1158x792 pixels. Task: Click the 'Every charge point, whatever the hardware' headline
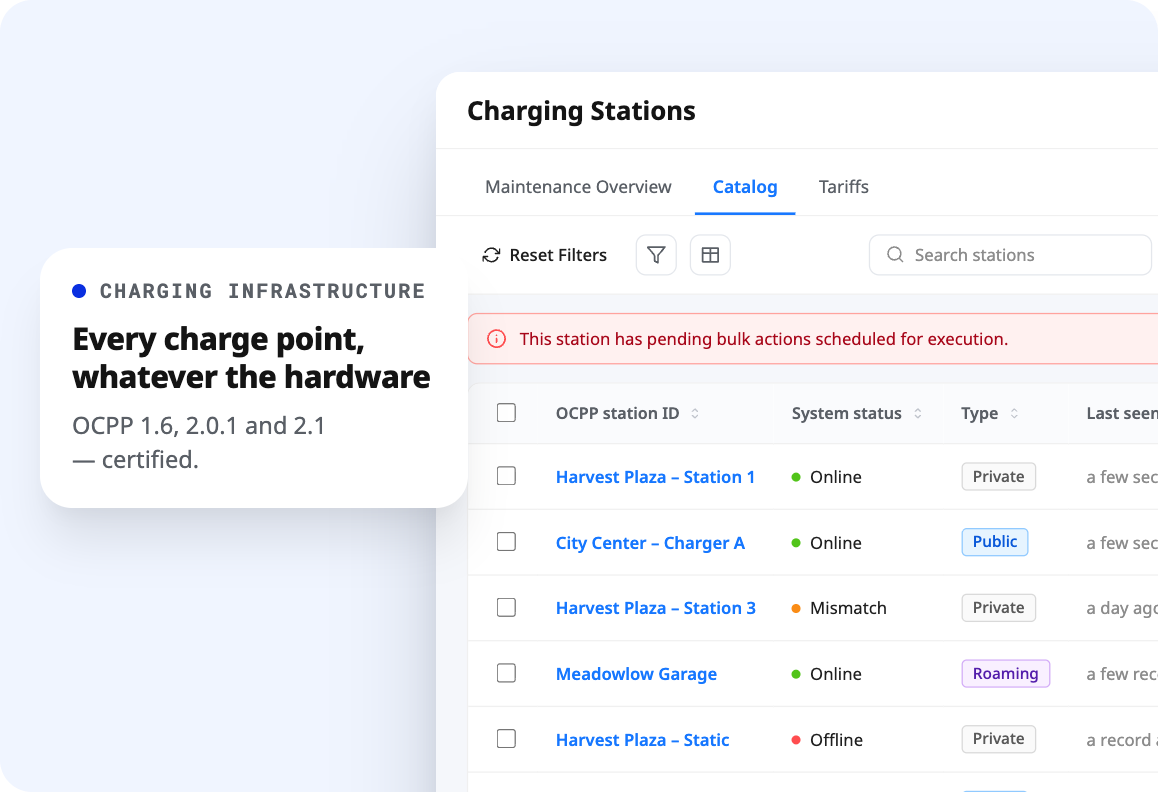tap(251, 358)
